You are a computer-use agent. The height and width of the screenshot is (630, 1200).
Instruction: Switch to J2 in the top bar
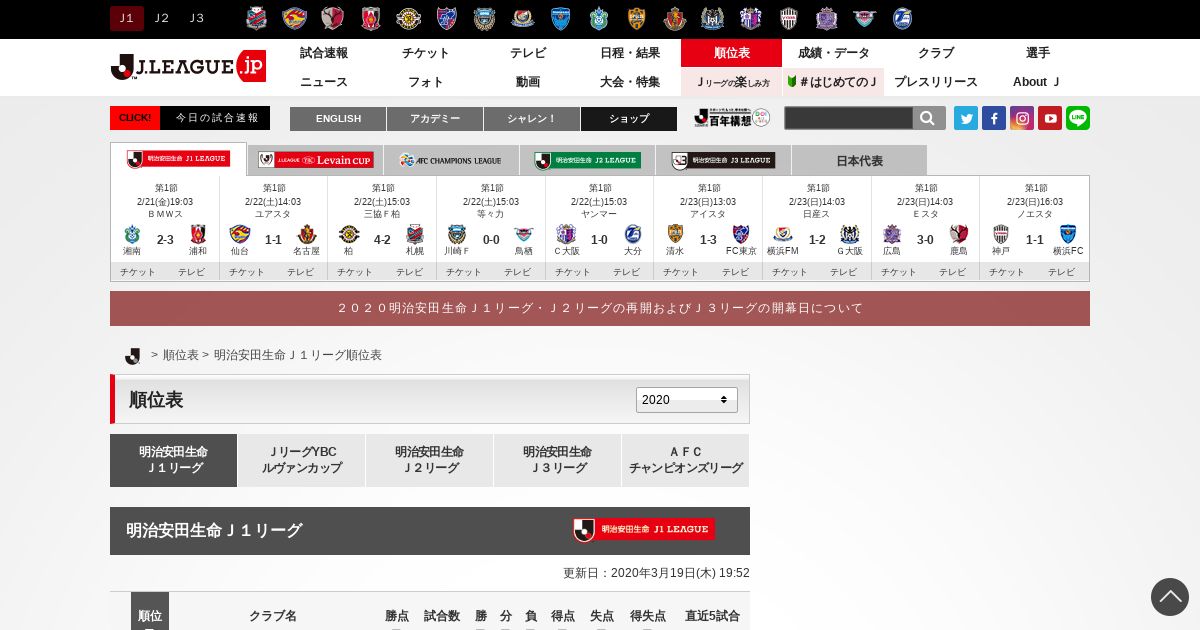pos(162,18)
